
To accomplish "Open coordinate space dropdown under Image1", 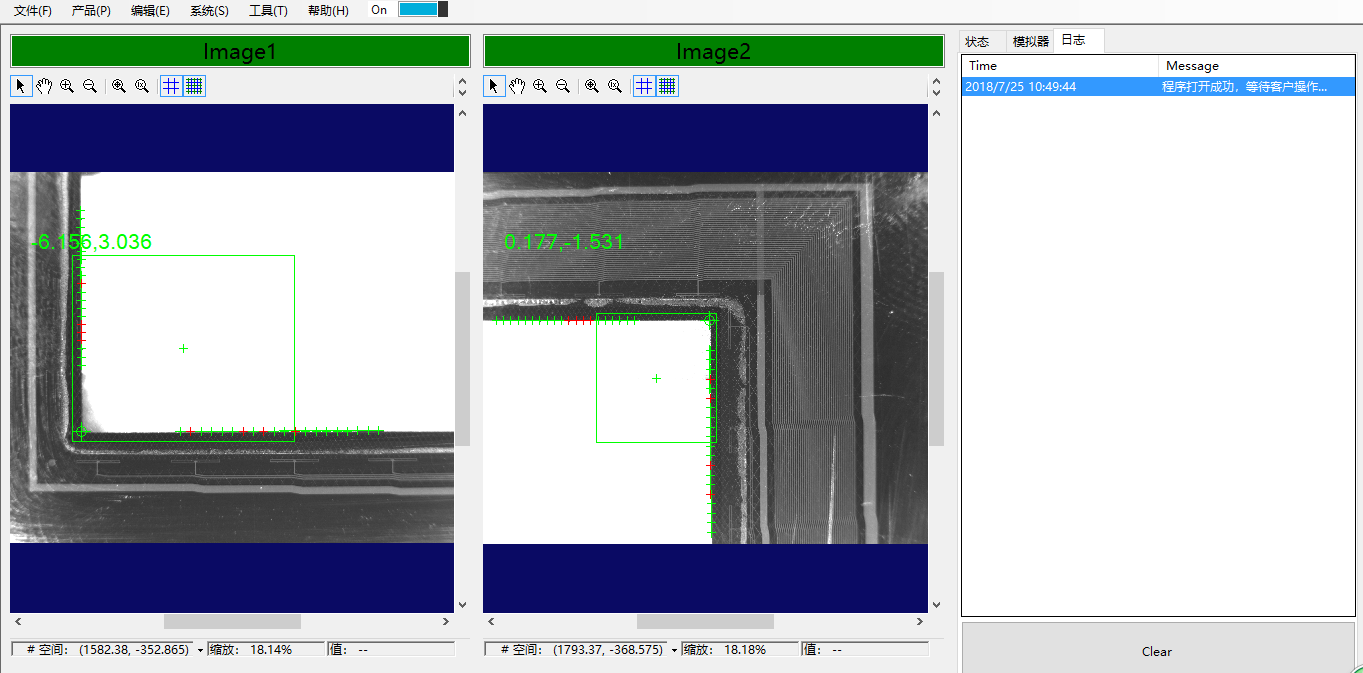I will (200, 650).
